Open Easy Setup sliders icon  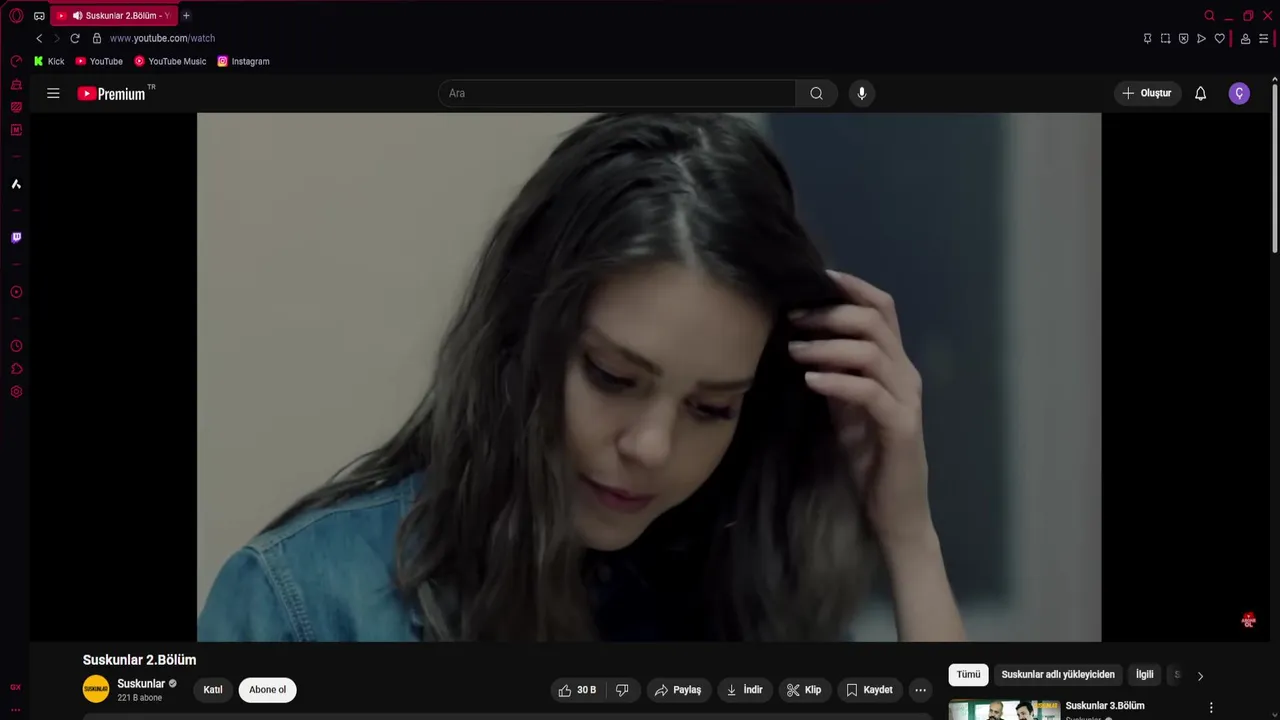[1264, 38]
